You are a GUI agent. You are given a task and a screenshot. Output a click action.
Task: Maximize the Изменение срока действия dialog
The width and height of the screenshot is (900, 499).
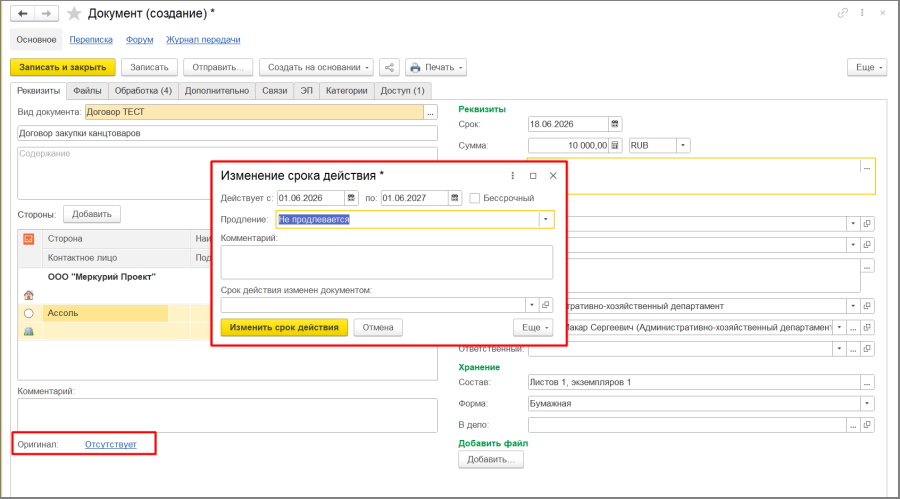pos(533,176)
